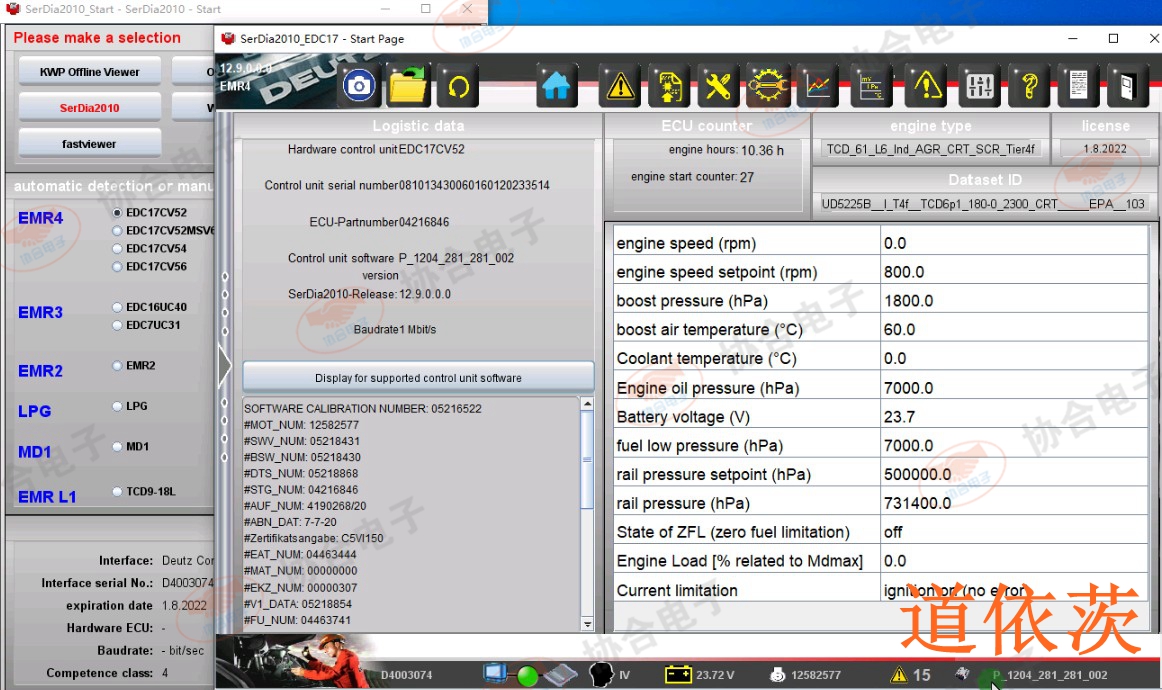Click Display for supported control unit software
1162x690 pixels.
tap(418, 378)
